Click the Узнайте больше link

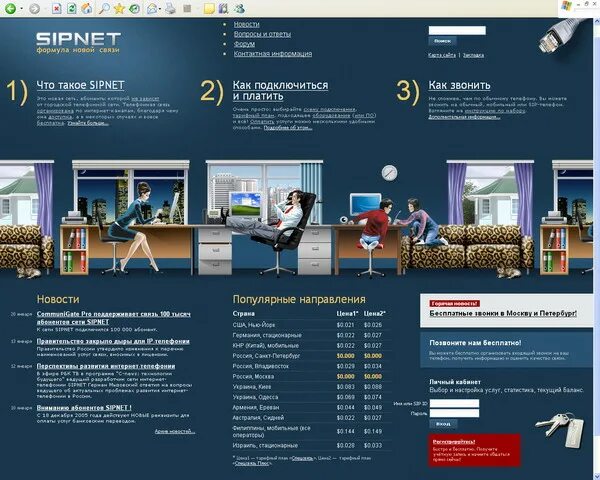click(x=88, y=123)
